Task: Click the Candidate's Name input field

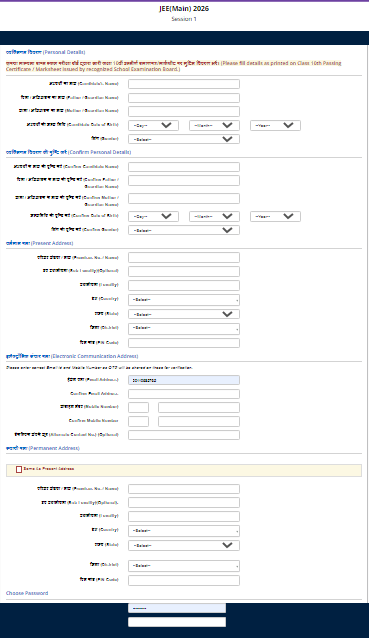Action: 184,84
